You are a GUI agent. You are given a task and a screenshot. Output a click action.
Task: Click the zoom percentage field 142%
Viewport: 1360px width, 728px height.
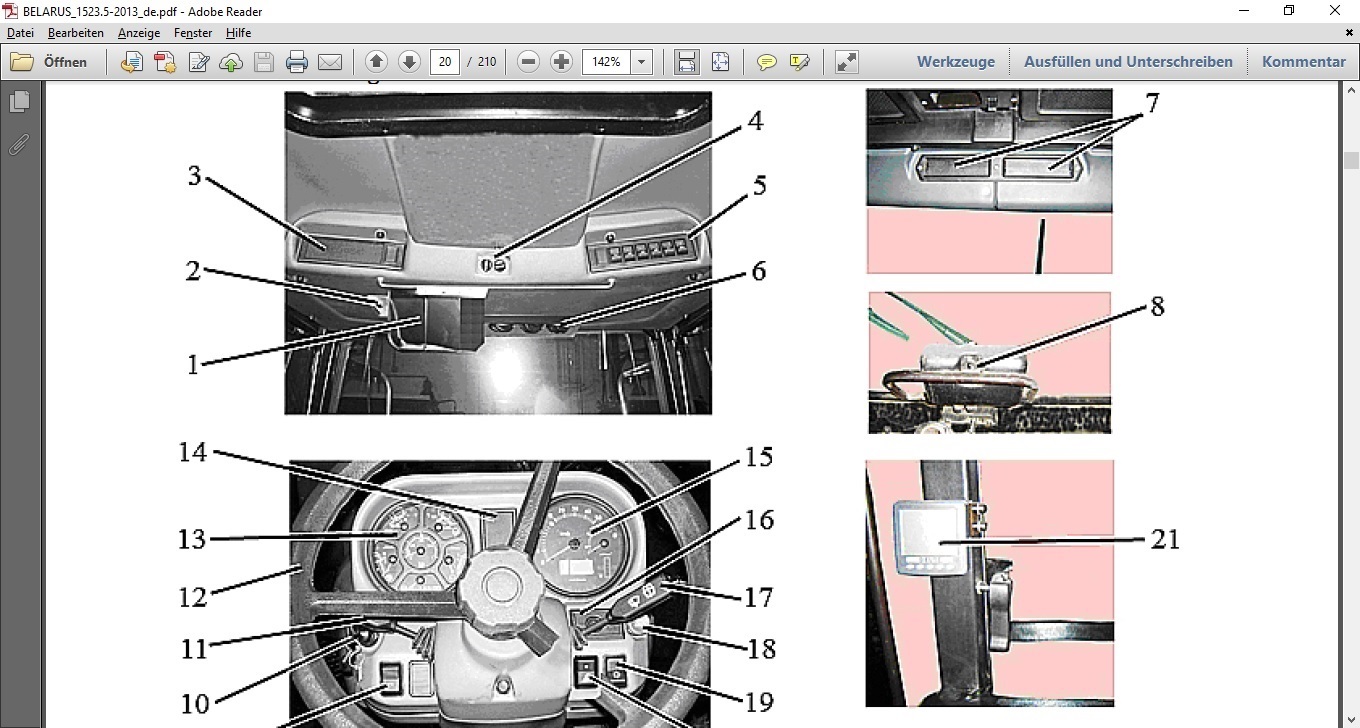[x=606, y=62]
